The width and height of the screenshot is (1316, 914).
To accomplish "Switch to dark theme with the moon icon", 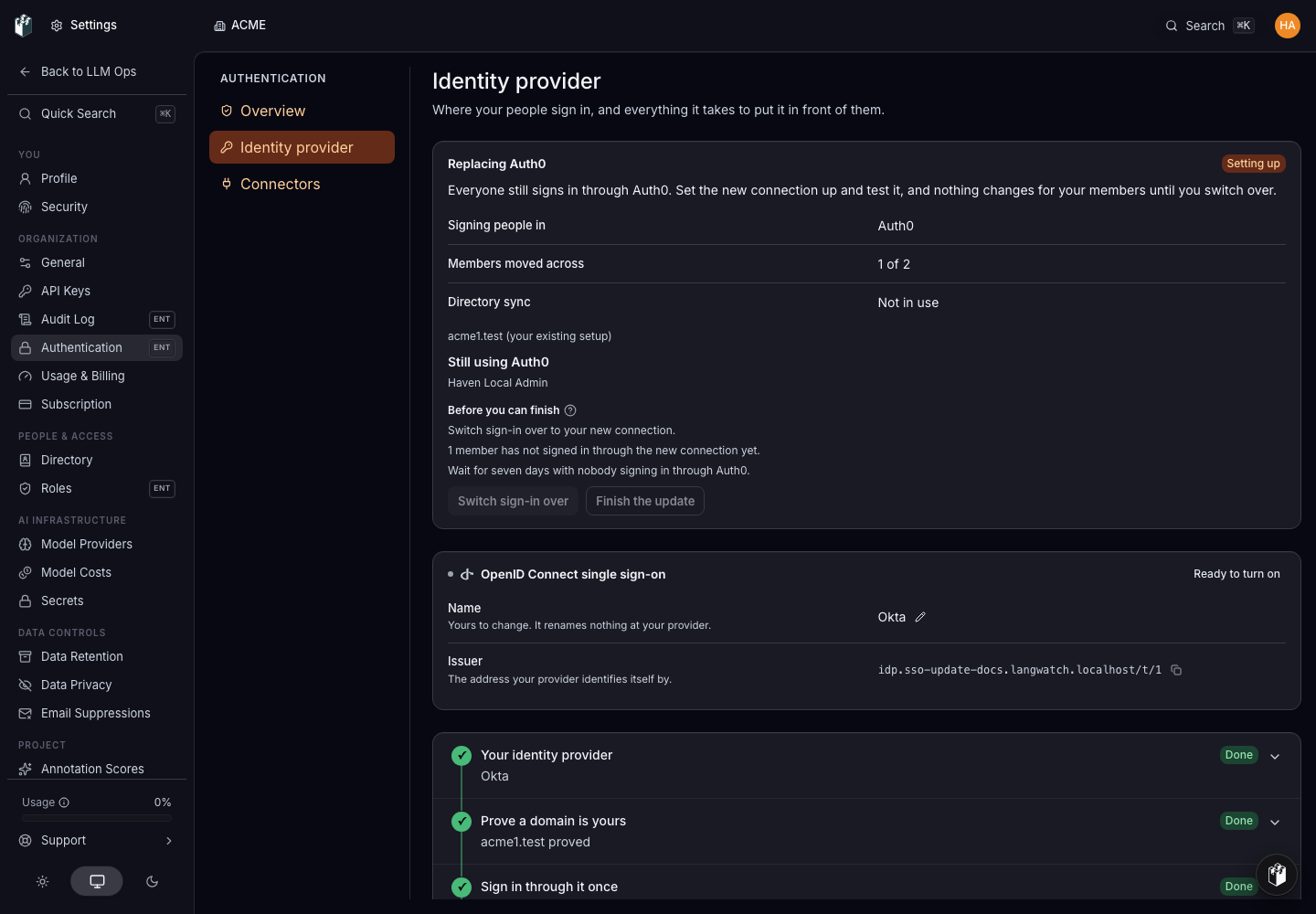I will click(x=152, y=881).
